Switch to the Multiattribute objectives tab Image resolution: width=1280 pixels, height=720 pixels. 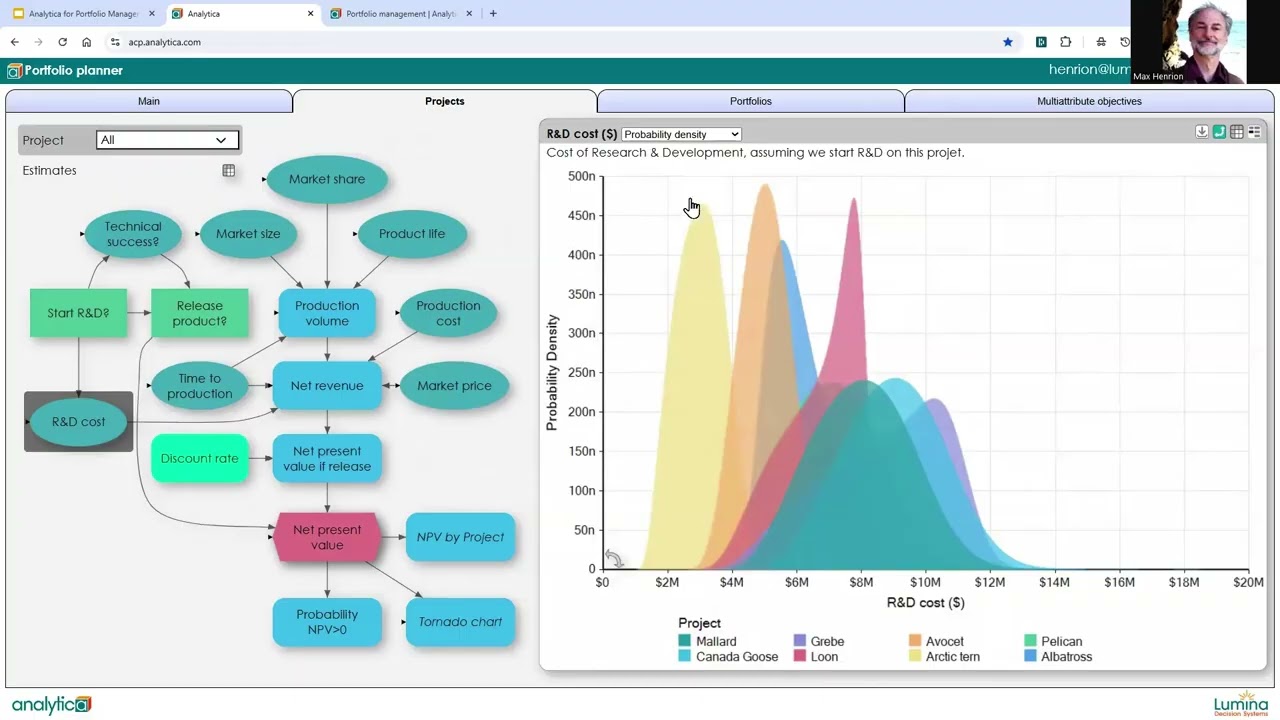1089,101
